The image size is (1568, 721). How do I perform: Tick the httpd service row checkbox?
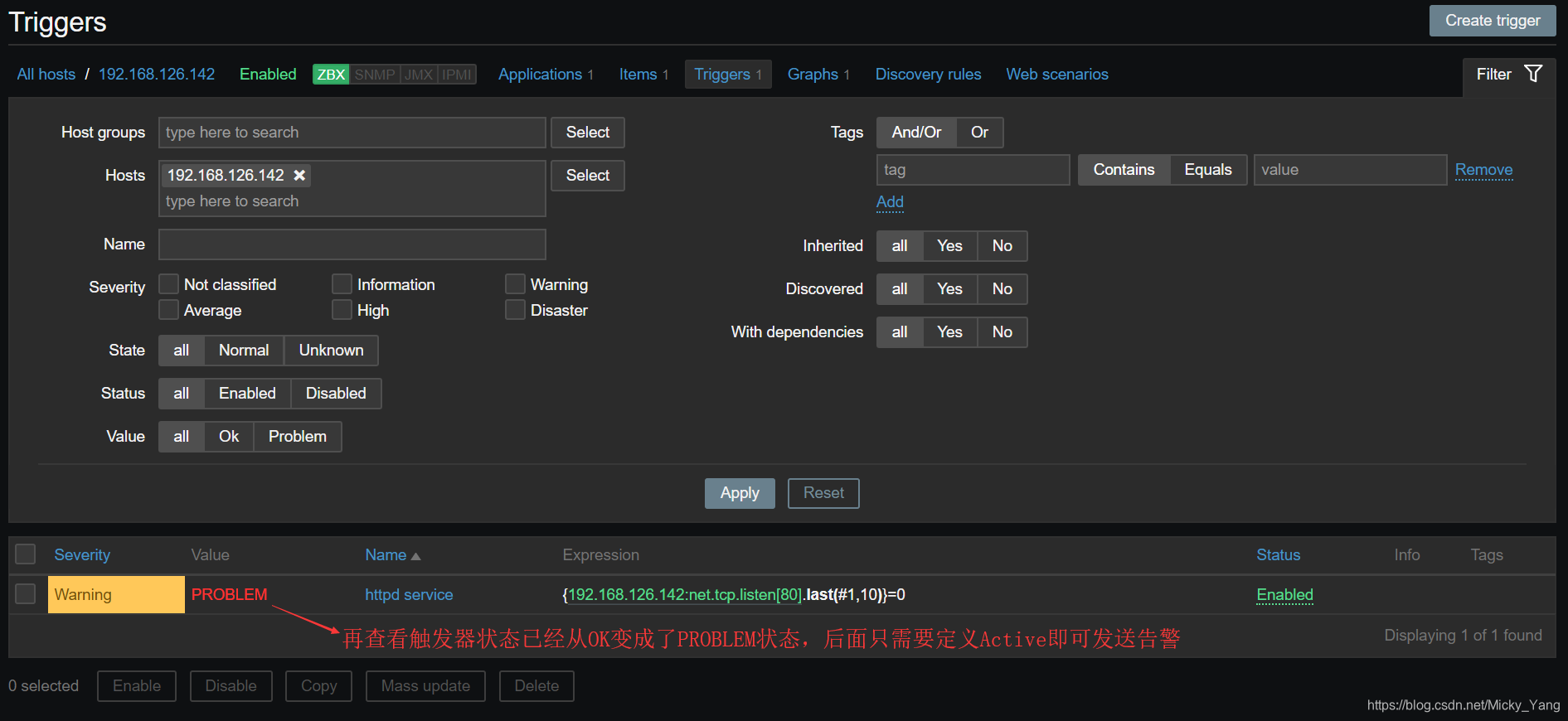[26, 594]
